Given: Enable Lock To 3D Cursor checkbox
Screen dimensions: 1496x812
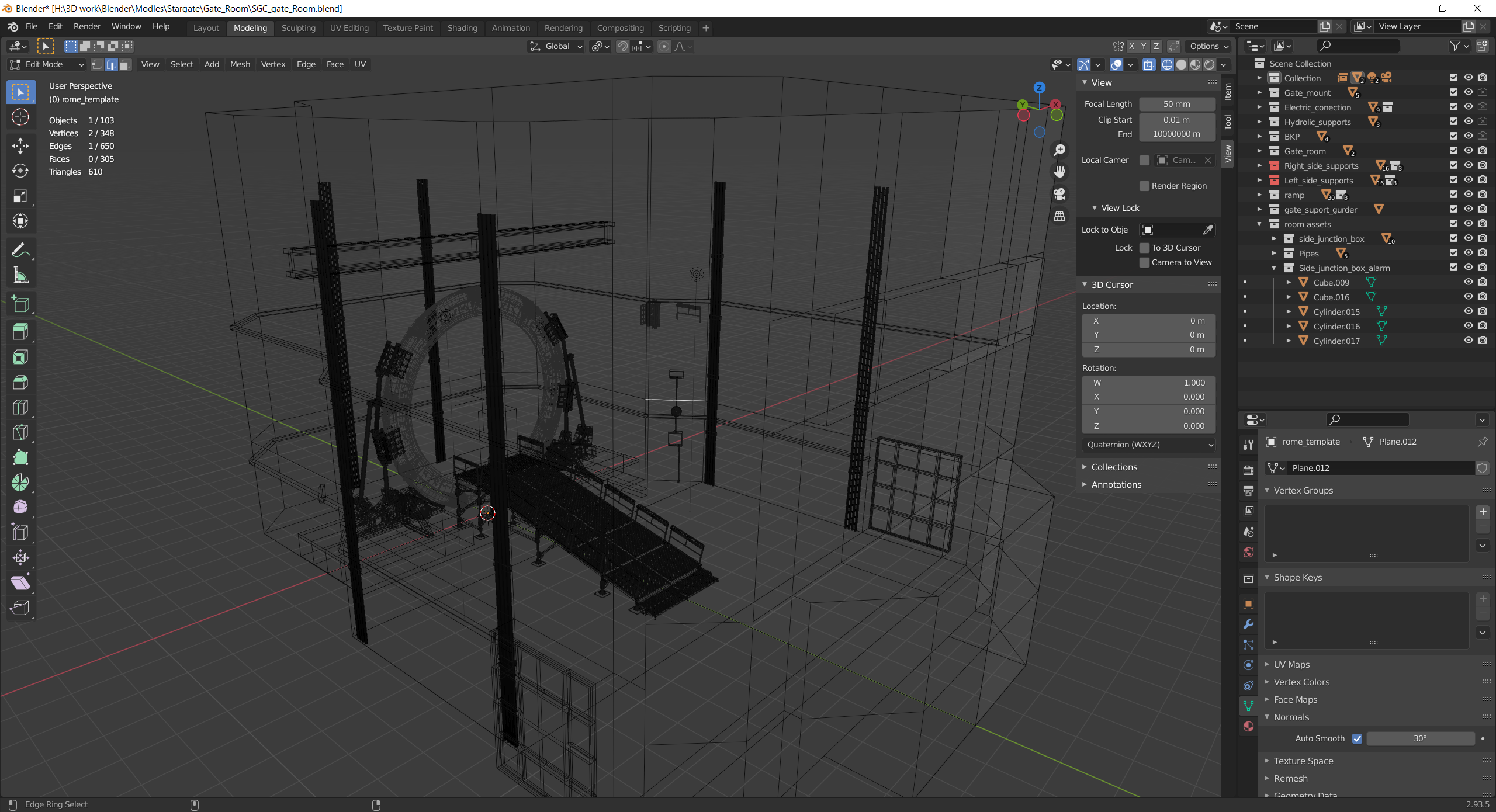Looking at the screenshot, I should [x=1145, y=248].
